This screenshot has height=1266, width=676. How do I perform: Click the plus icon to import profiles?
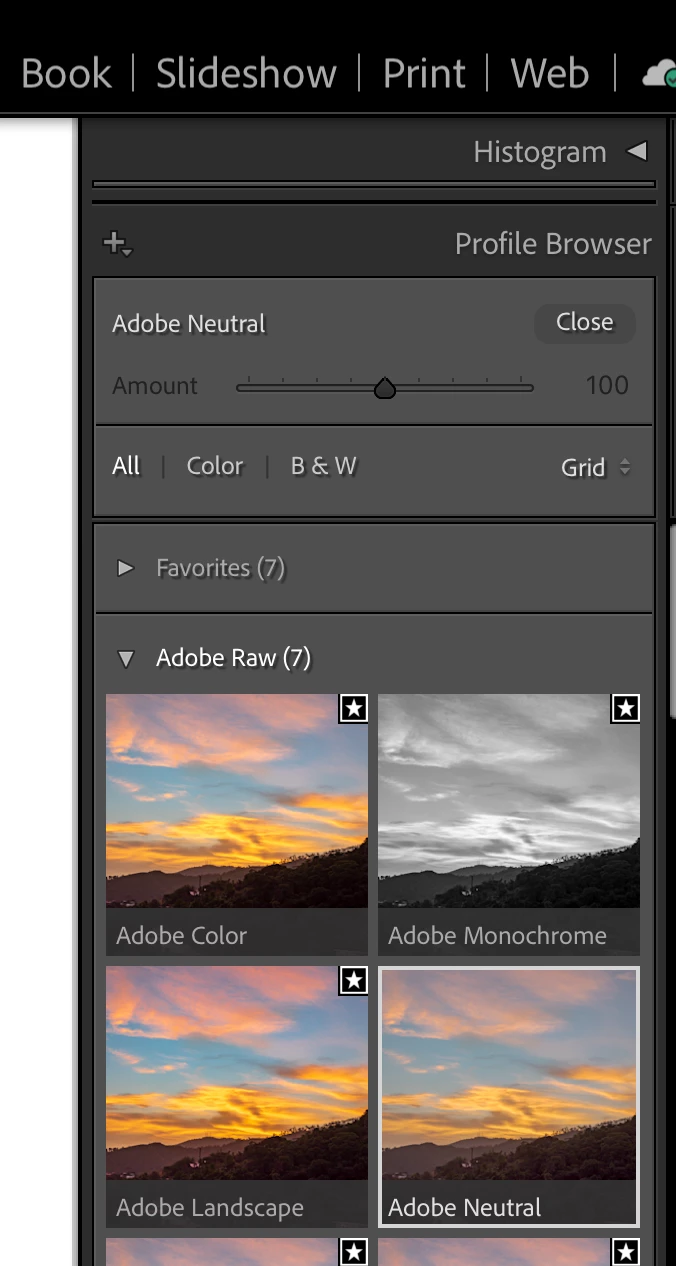tap(117, 243)
